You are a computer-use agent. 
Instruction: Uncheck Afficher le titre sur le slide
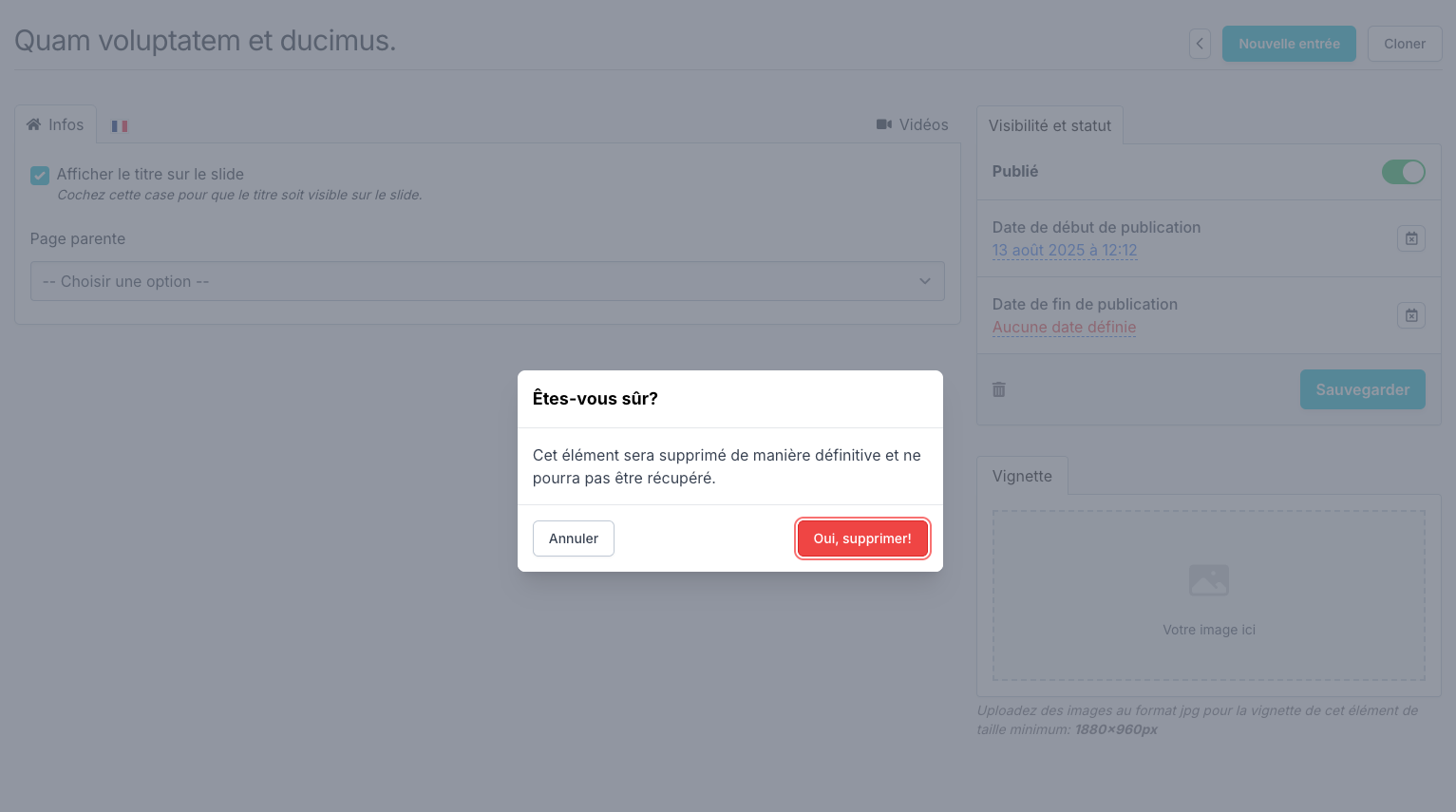pyautogui.click(x=39, y=175)
